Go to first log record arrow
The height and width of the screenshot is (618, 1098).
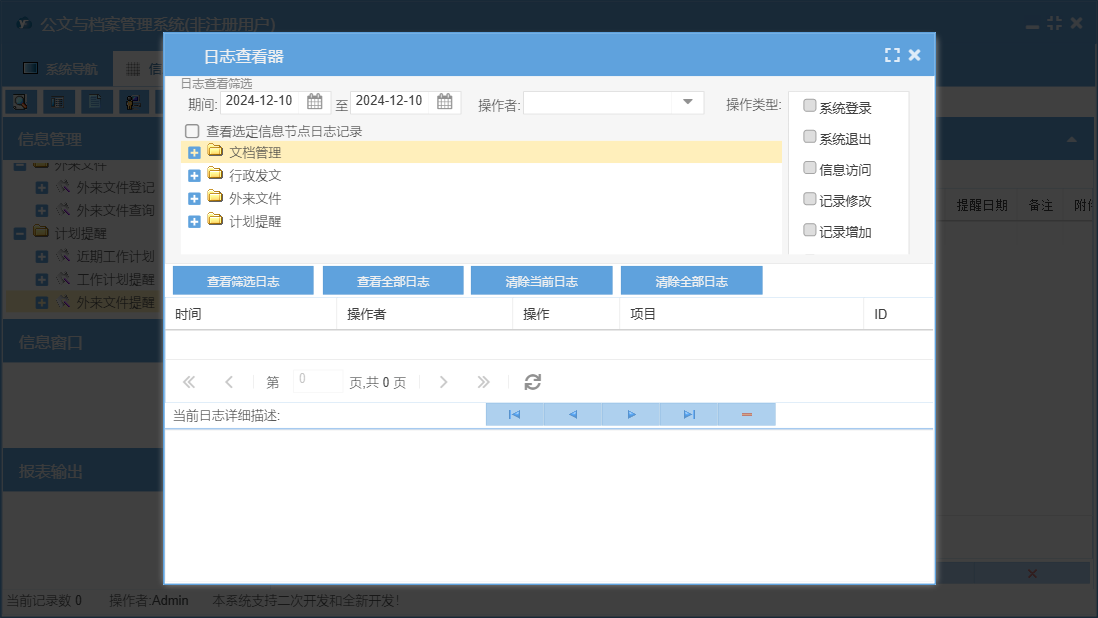[514, 414]
